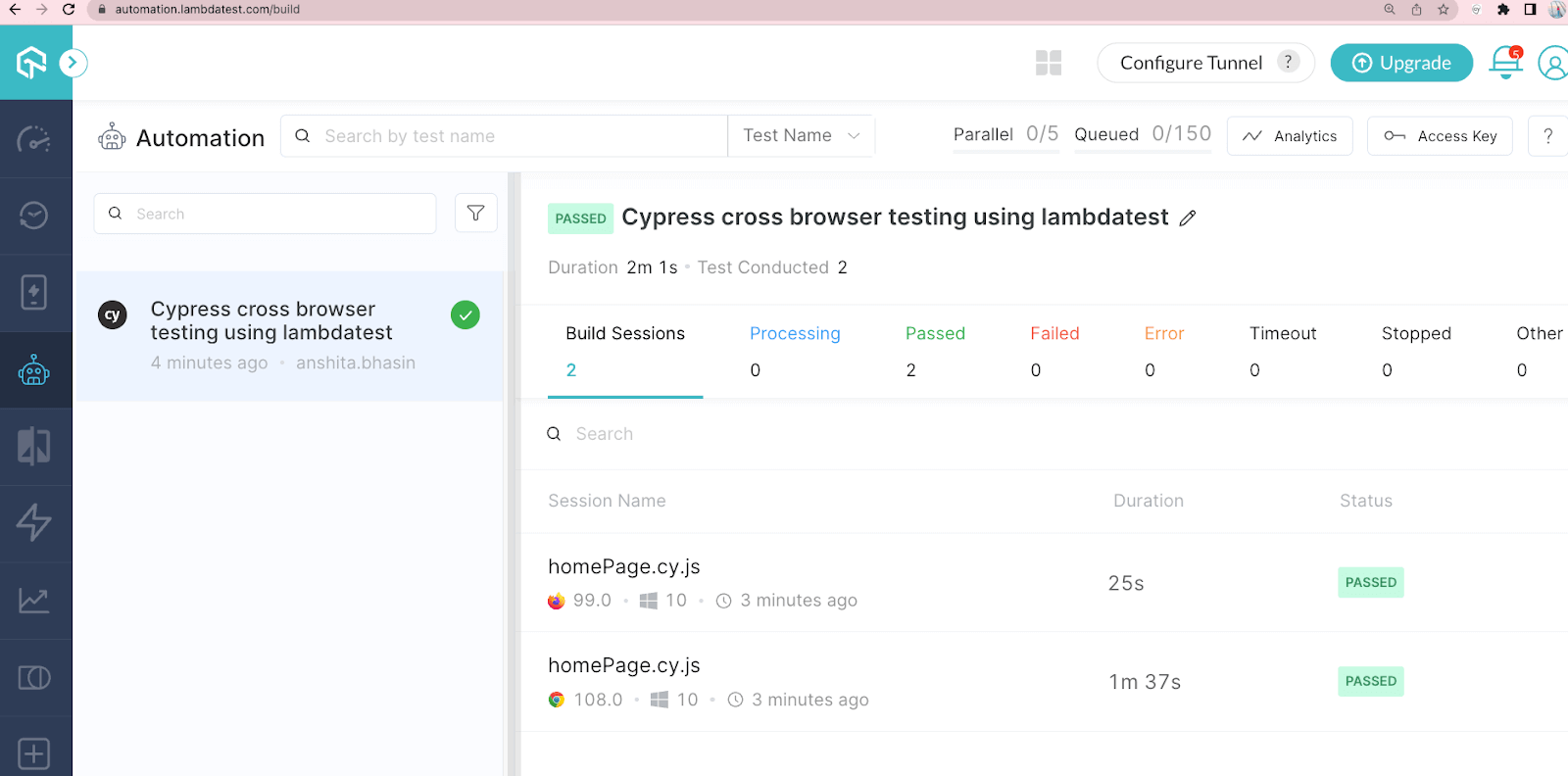Image resolution: width=1568 pixels, height=776 pixels.
Task: Open the Test Name dropdown
Action: (x=802, y=136)
